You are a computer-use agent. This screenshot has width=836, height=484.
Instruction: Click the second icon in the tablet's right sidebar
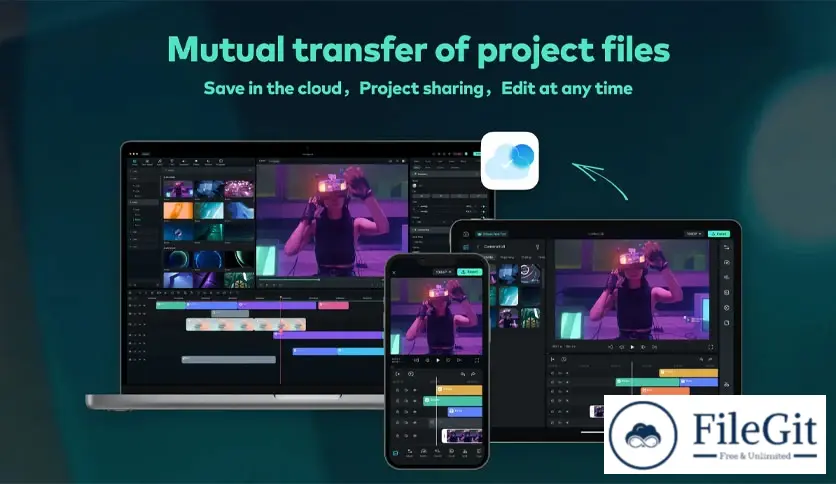point(727,262)
